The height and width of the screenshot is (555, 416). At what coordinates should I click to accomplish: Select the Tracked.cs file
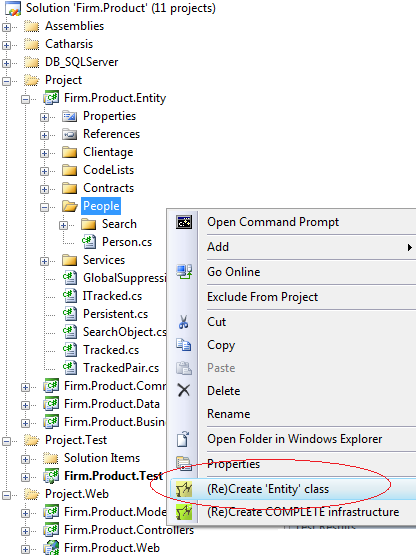coord(111,350)
